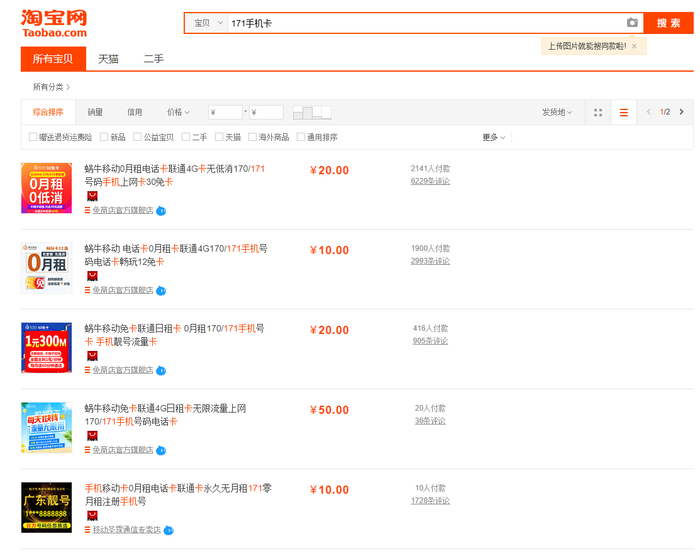Click Tmall badge under 永久无月租 listing

92,516
